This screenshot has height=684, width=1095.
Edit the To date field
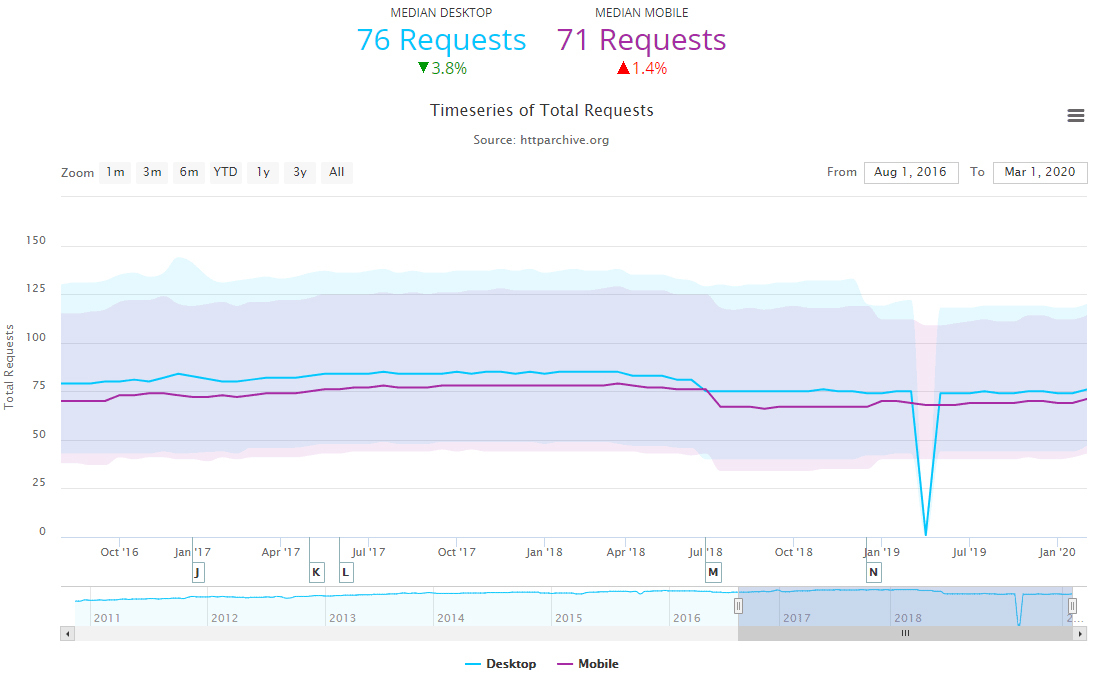[1039, 172]
